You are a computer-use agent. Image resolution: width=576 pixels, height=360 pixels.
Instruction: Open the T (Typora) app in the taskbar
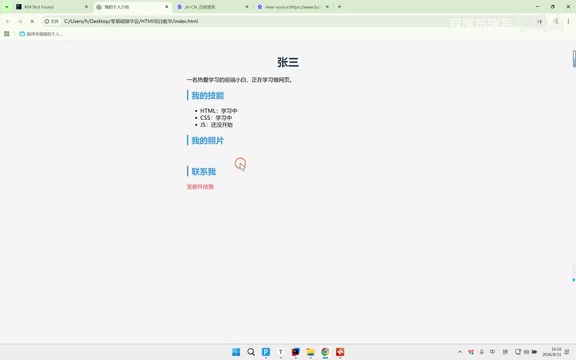click(x=281, y=352)
